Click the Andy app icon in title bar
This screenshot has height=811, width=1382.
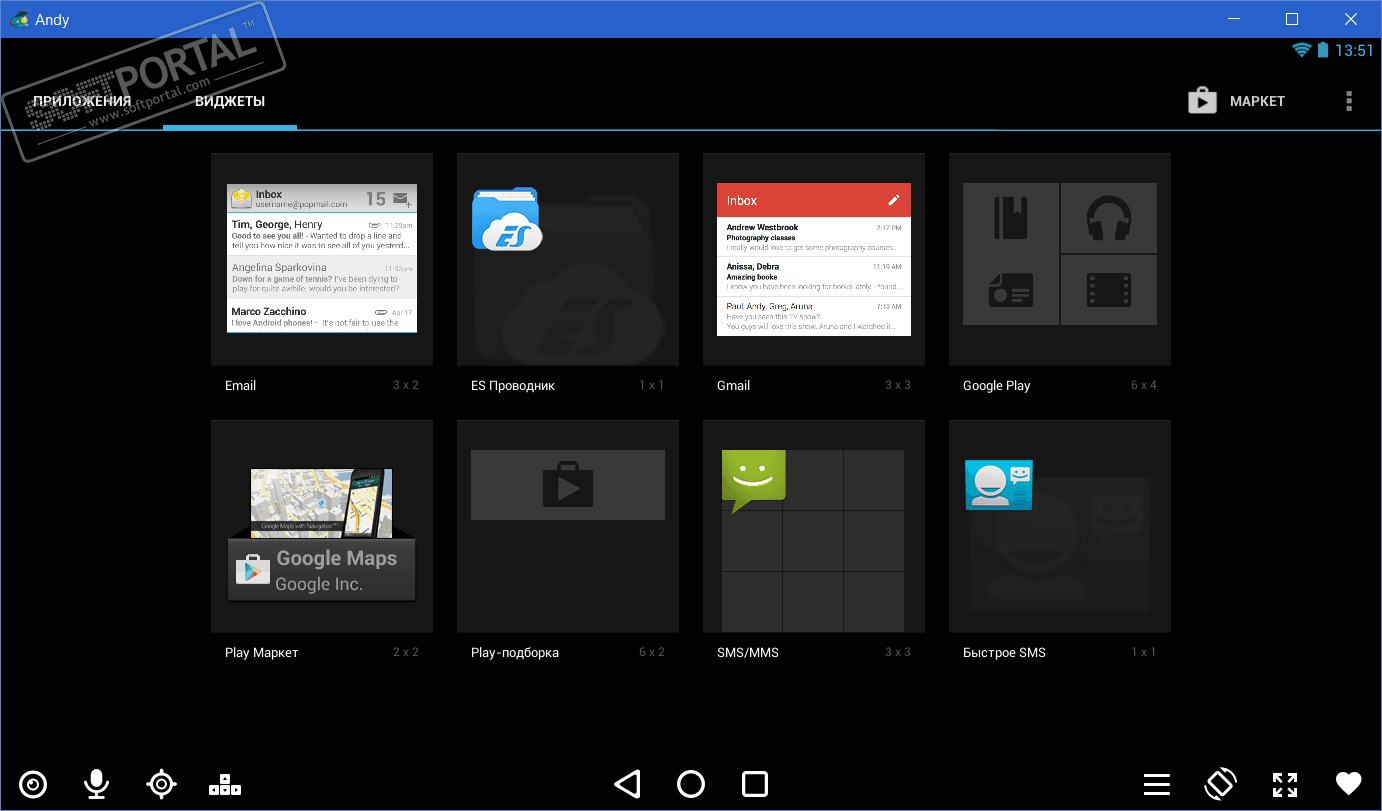19,19
